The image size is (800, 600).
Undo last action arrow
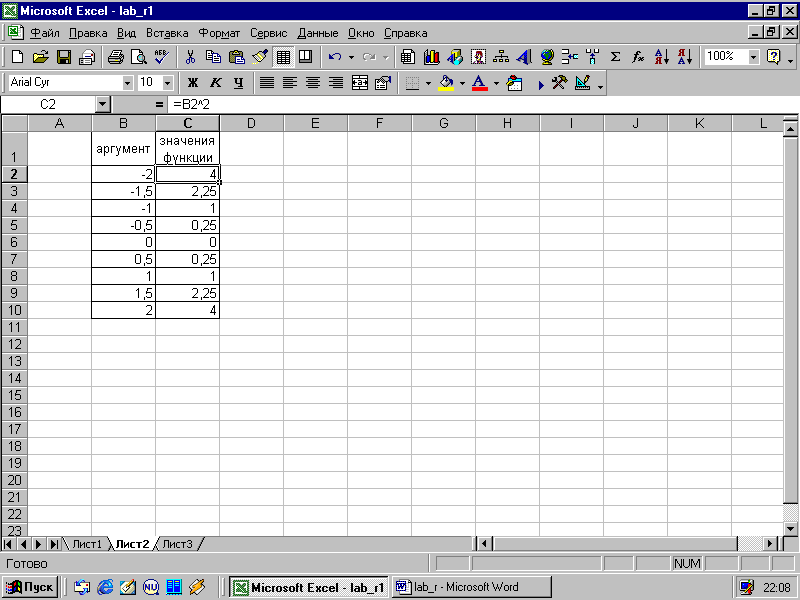(x=335, y=57)
